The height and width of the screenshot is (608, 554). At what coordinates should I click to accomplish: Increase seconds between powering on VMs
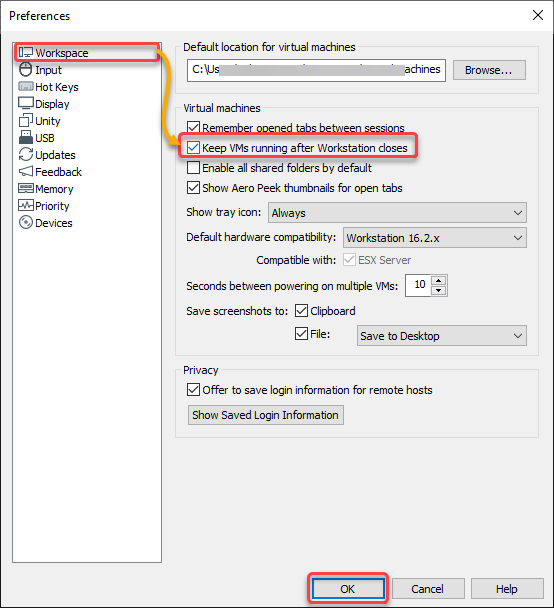pos(438,280)
